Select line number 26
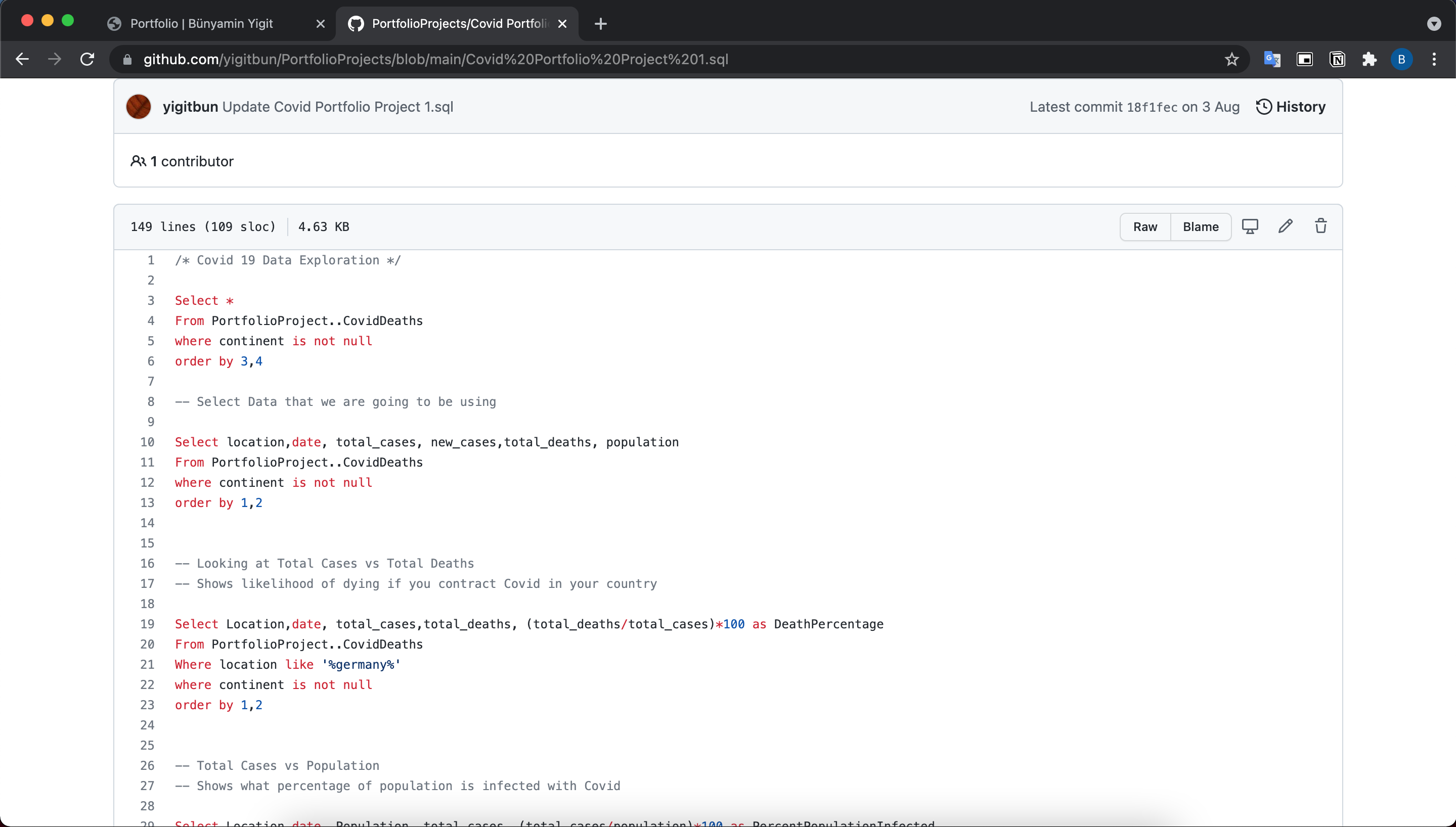 (147, 766)
